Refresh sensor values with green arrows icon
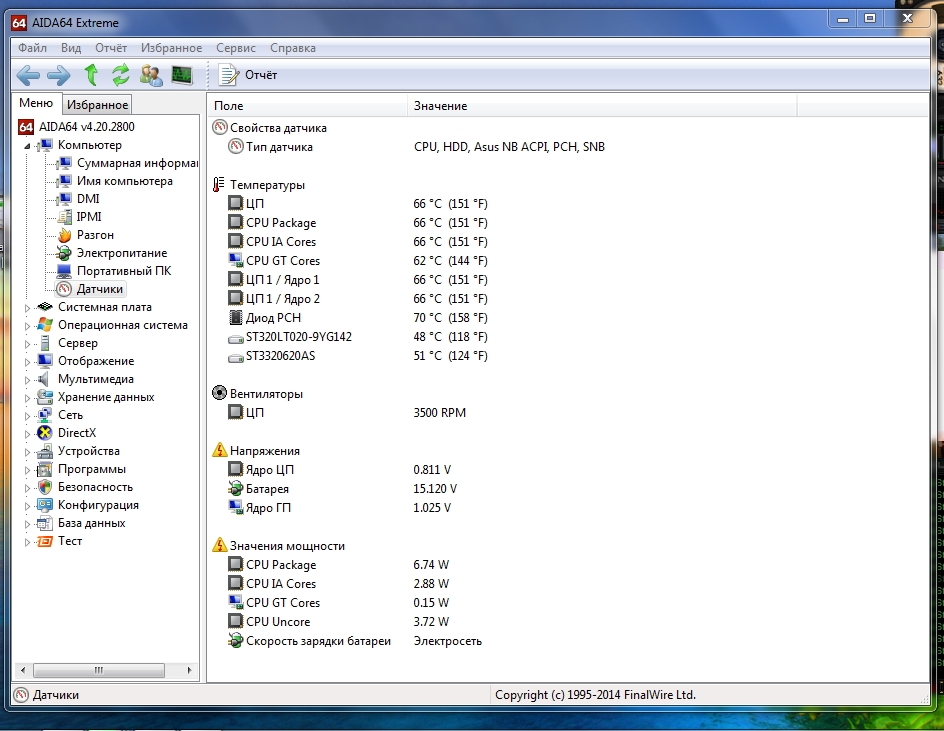This screenshot has width=944, height=731. (x=121, y=75)
